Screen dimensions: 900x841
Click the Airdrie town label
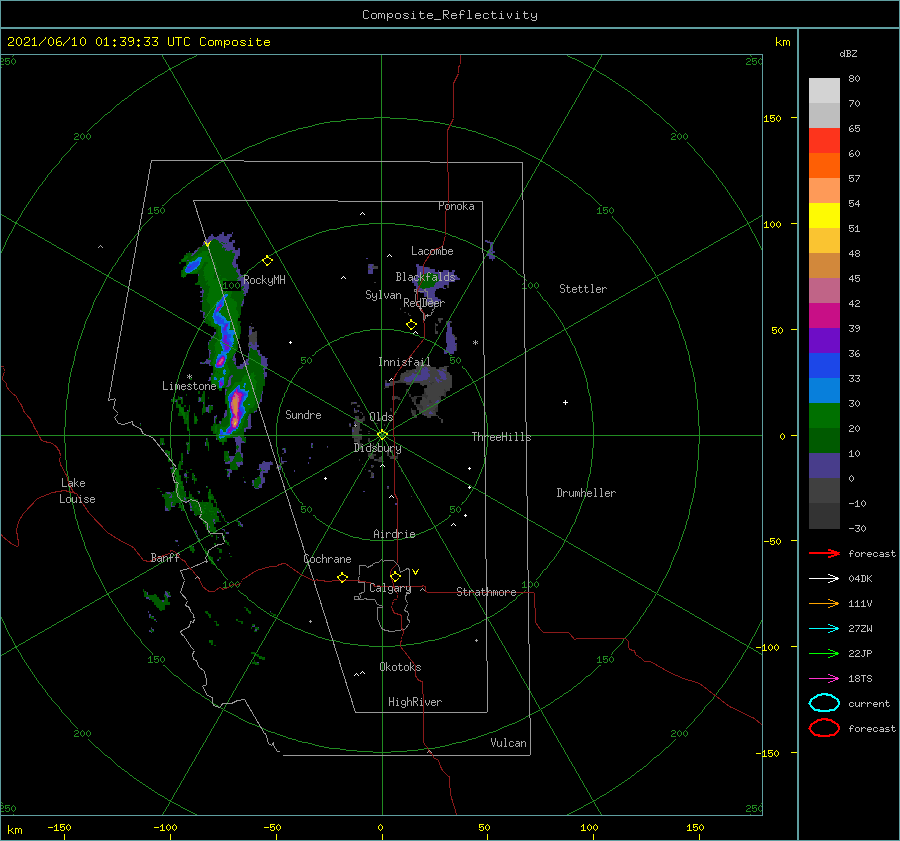(x=394, y=534)
